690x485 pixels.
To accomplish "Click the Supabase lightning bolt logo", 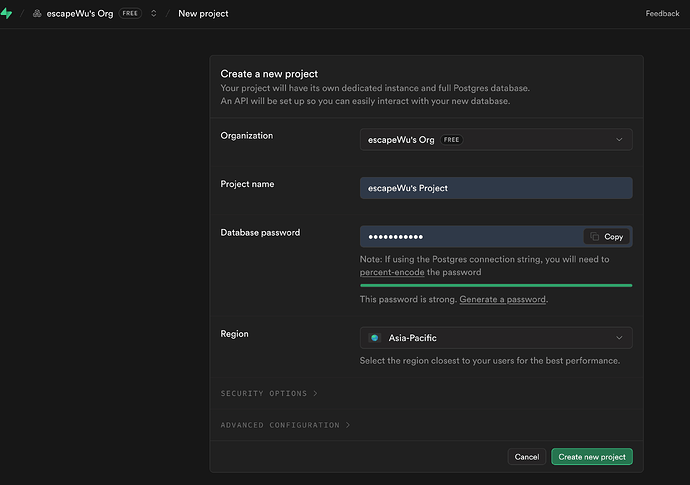I will point(7,14).
